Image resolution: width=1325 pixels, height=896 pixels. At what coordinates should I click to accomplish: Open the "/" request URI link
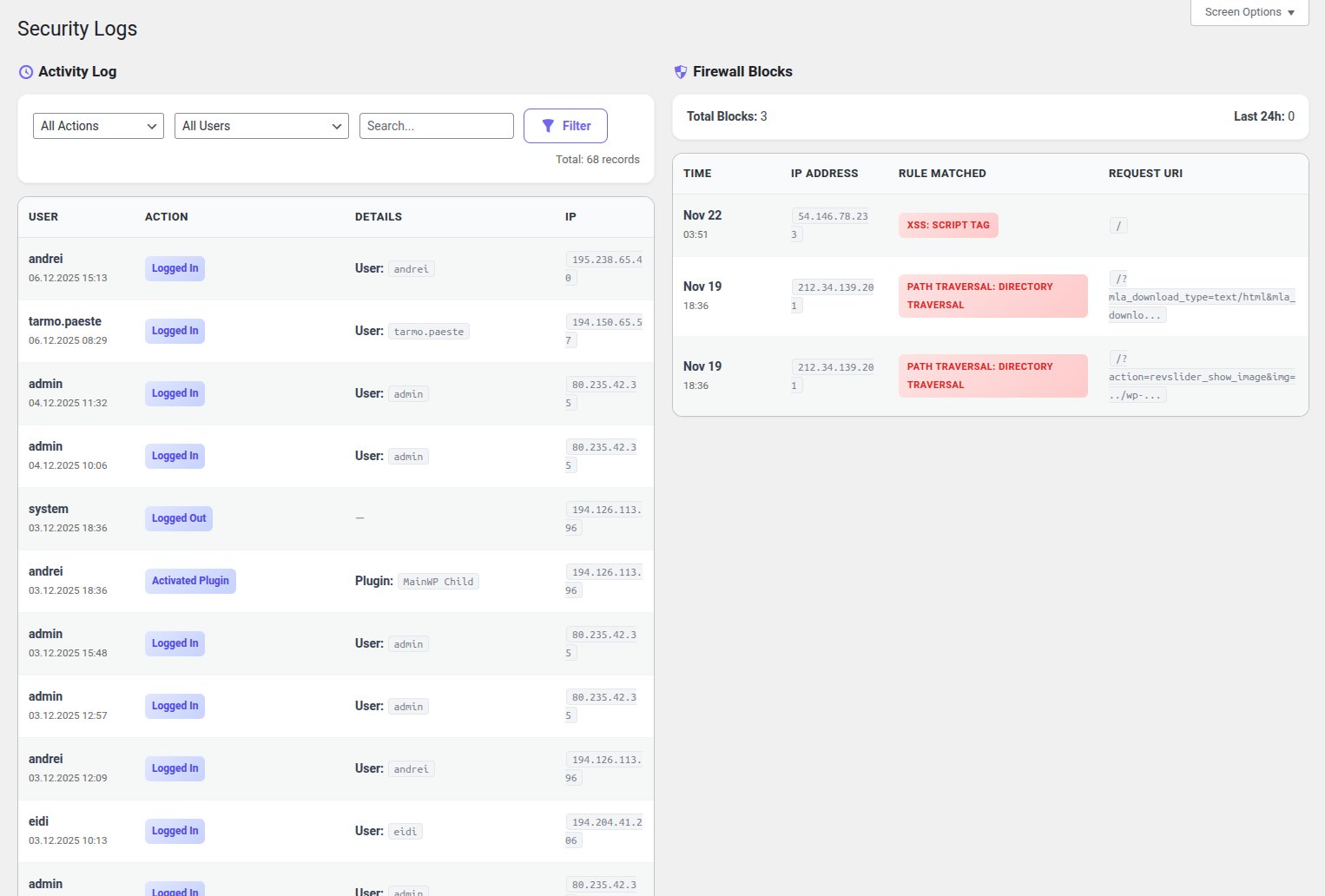(1117, 224)
